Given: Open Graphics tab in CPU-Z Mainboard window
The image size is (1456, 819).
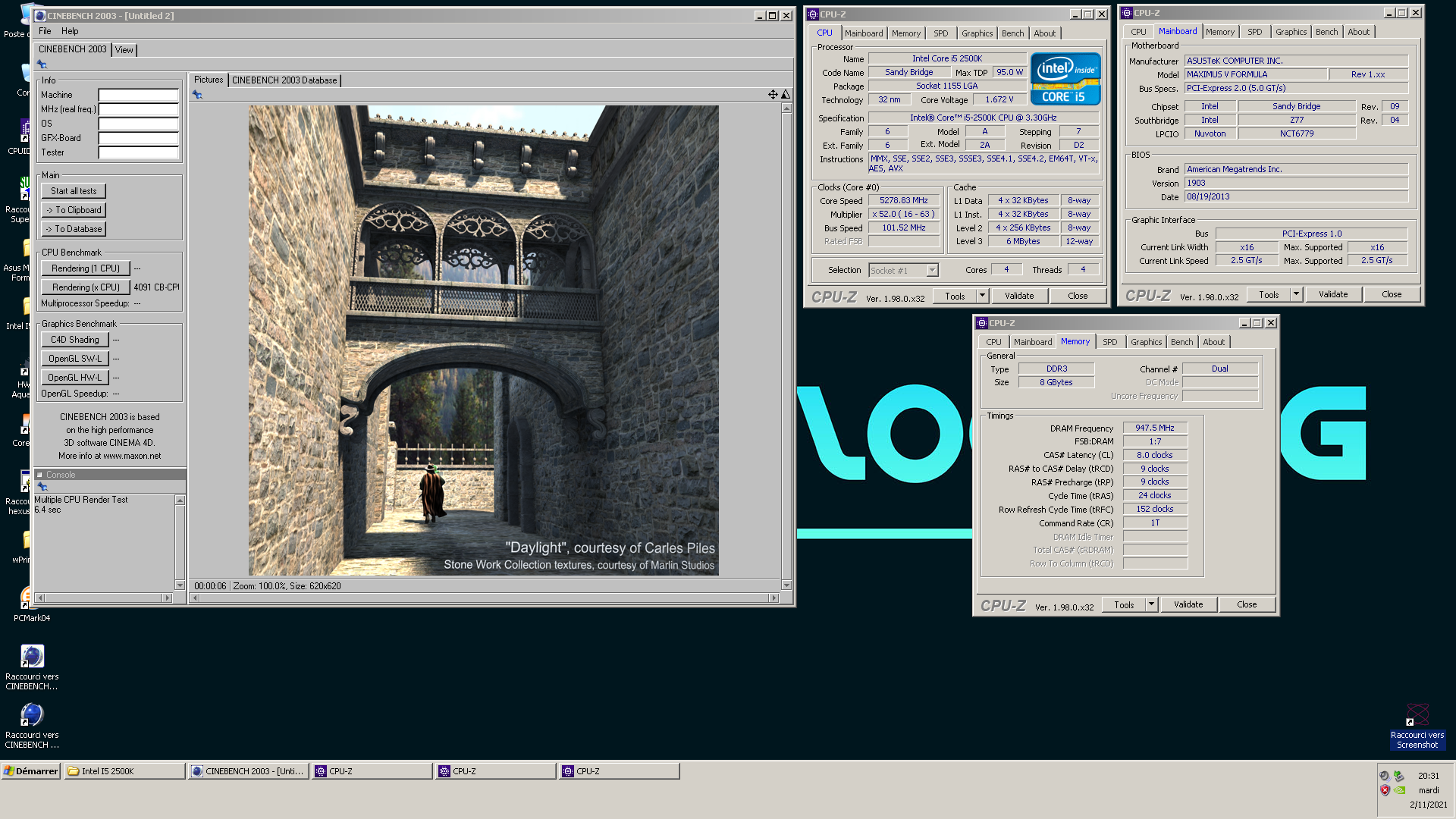Looking at the screenshot, I should [1291, 32].
